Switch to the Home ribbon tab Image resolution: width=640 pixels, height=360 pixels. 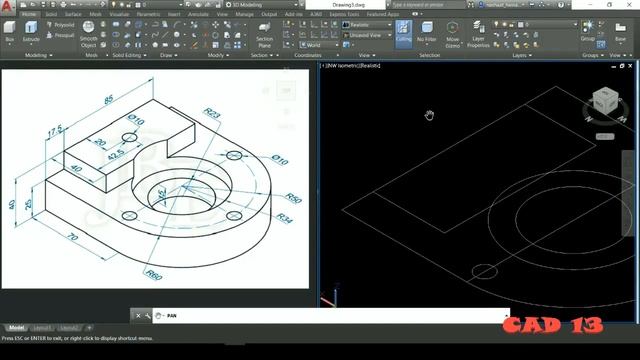(29, 14)
